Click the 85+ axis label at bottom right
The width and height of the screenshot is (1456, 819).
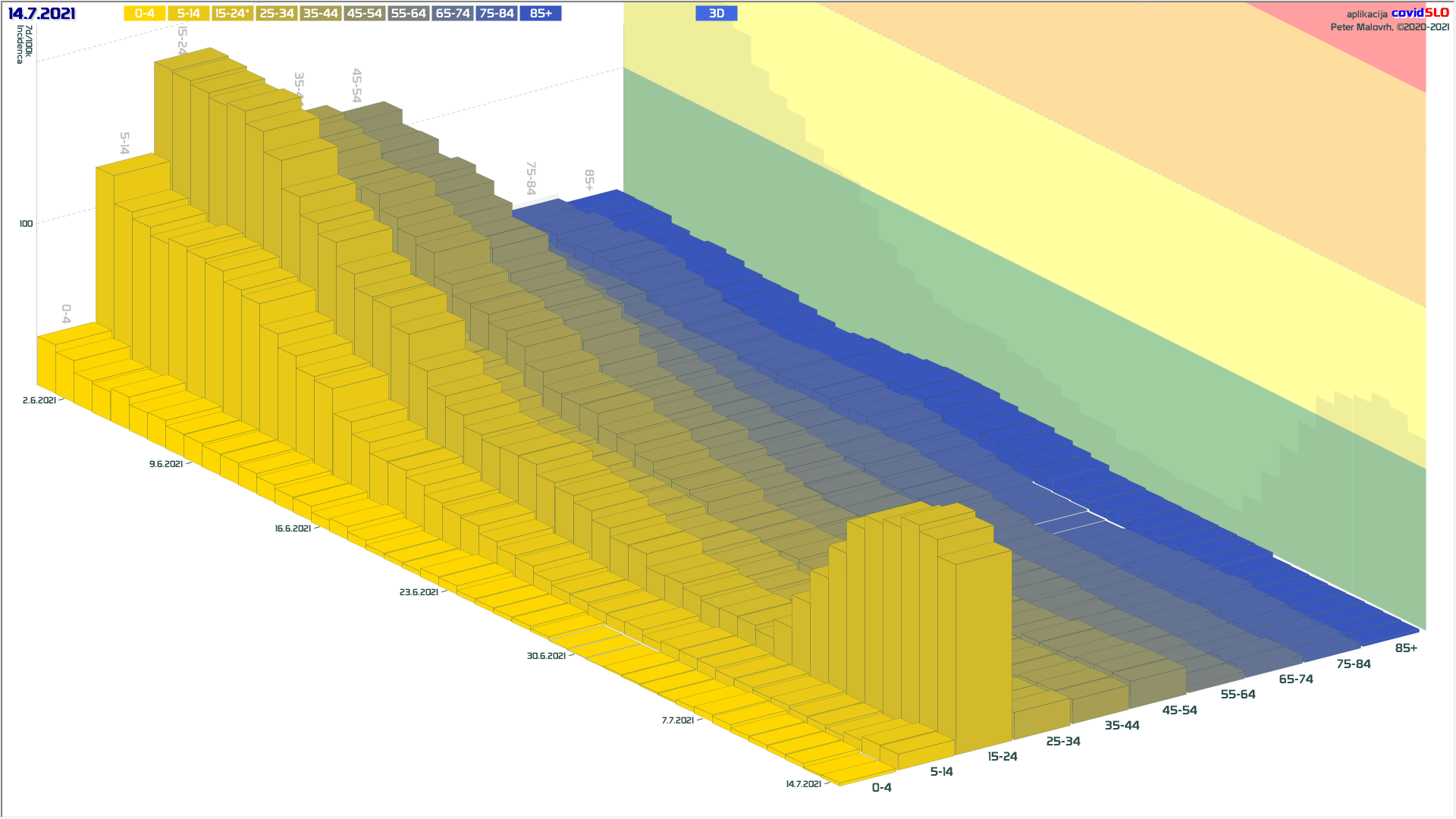[1405, 648]
